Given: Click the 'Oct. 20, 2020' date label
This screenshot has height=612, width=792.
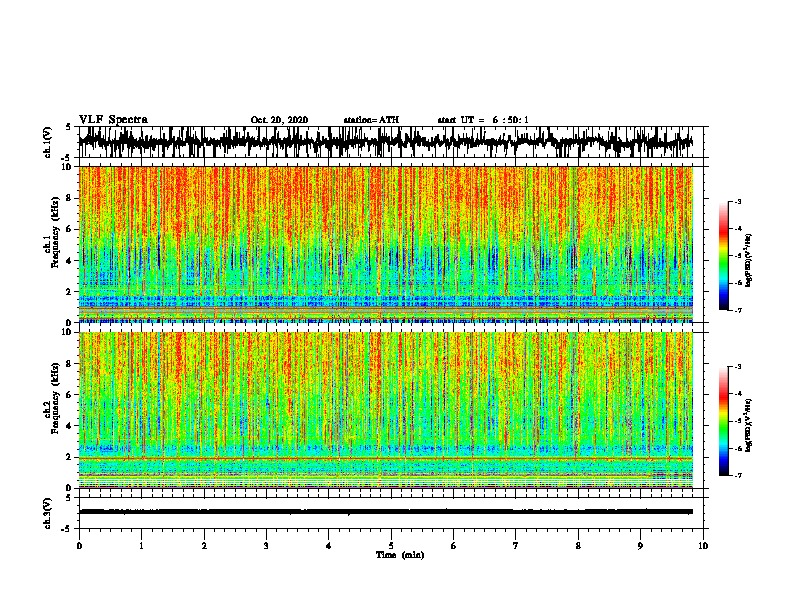Looking at the screenshot, I should click(x=279, y=120).
